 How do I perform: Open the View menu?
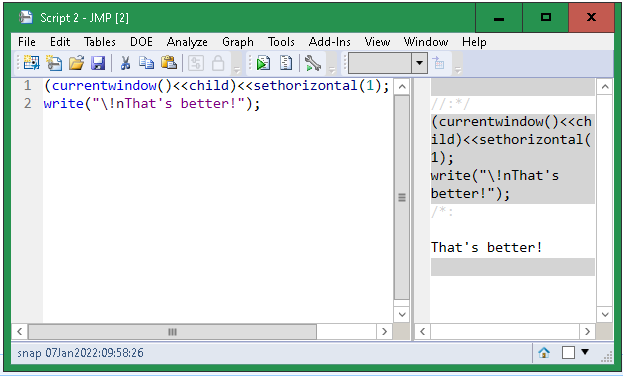[377, 42]
